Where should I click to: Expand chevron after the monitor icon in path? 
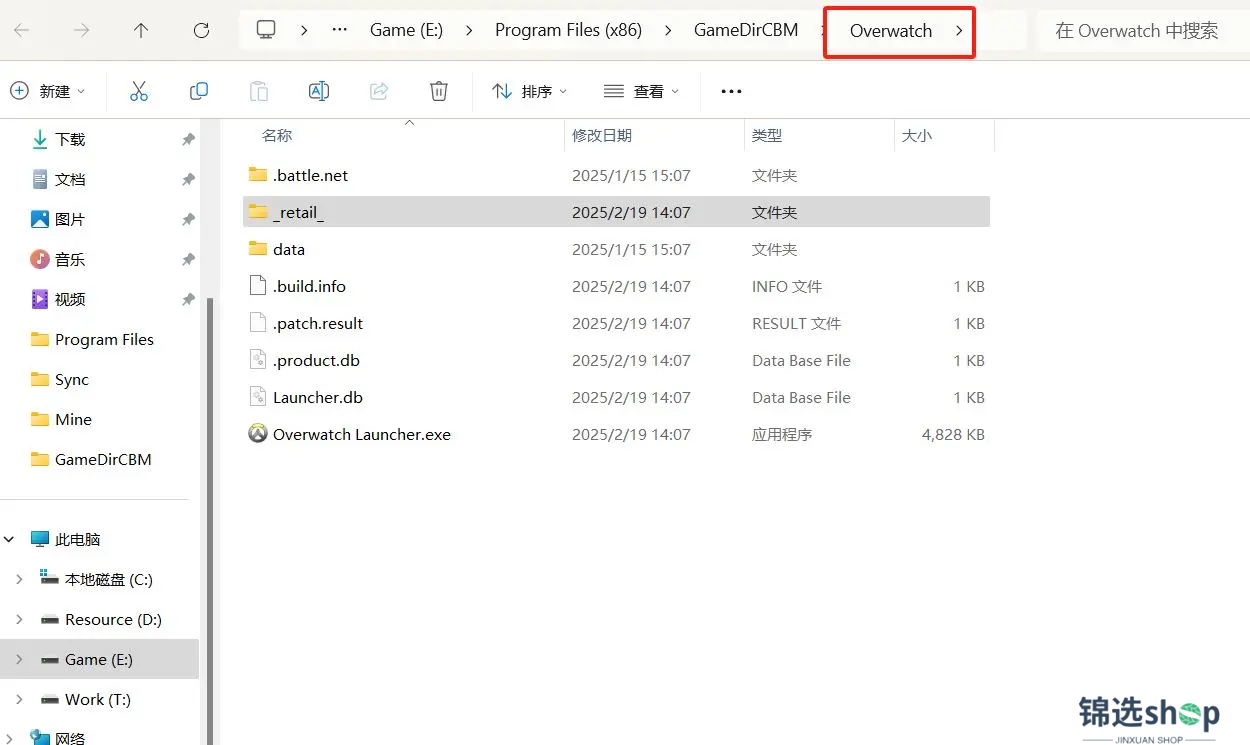pyautogui.click(x=304, y=31)
